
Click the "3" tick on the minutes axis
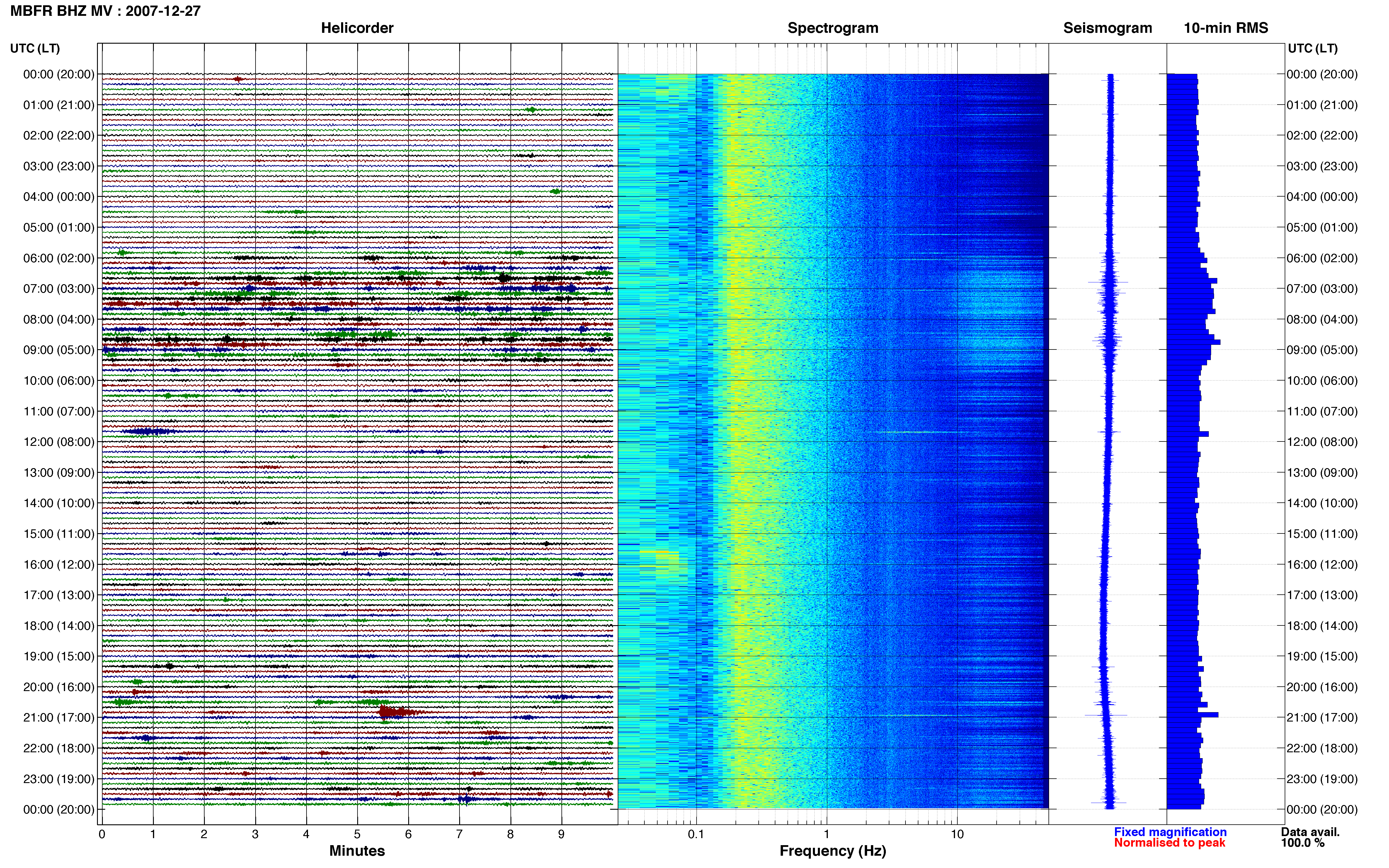(x=255, y=834)
